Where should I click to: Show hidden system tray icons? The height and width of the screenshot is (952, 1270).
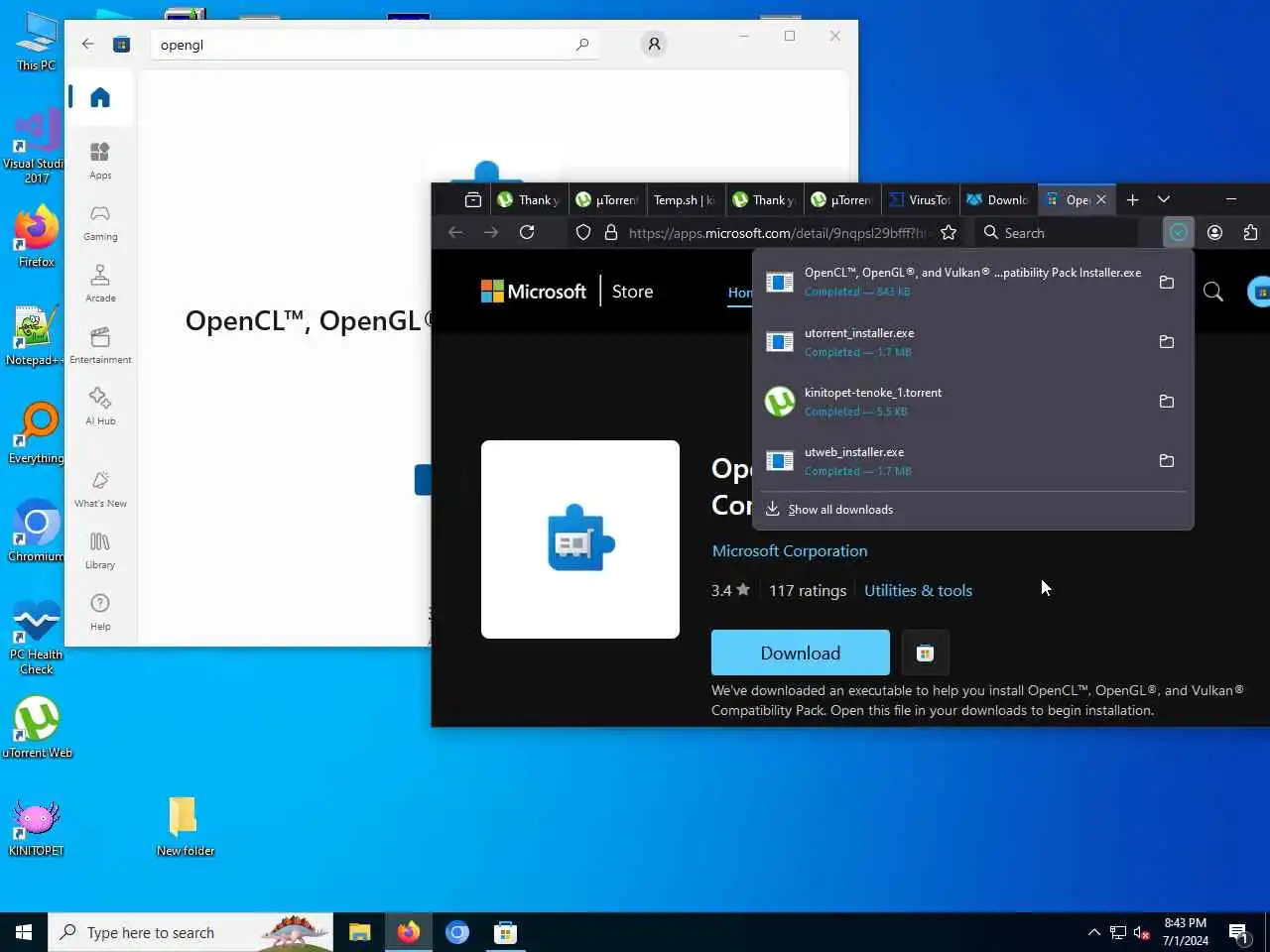[x=1093, y=932]
